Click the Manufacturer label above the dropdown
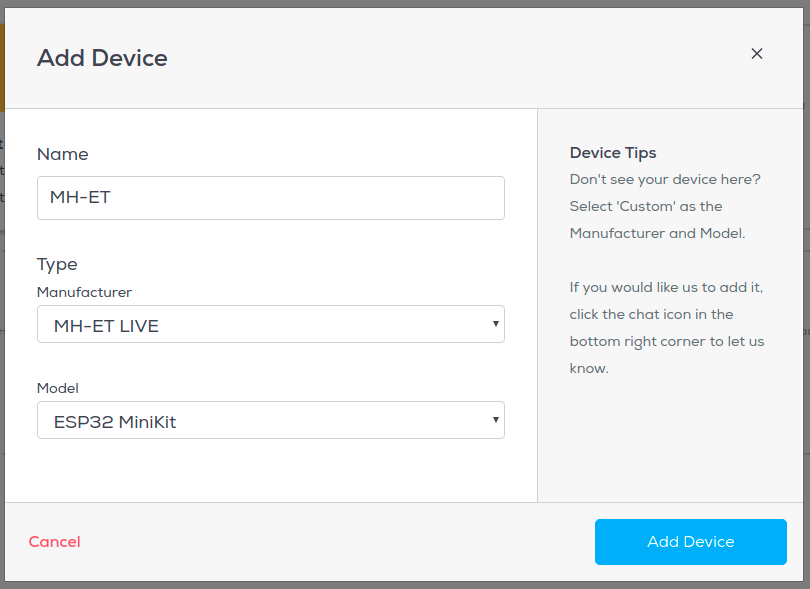The height and width of the screenshot is (589, 810). (84, 292)
